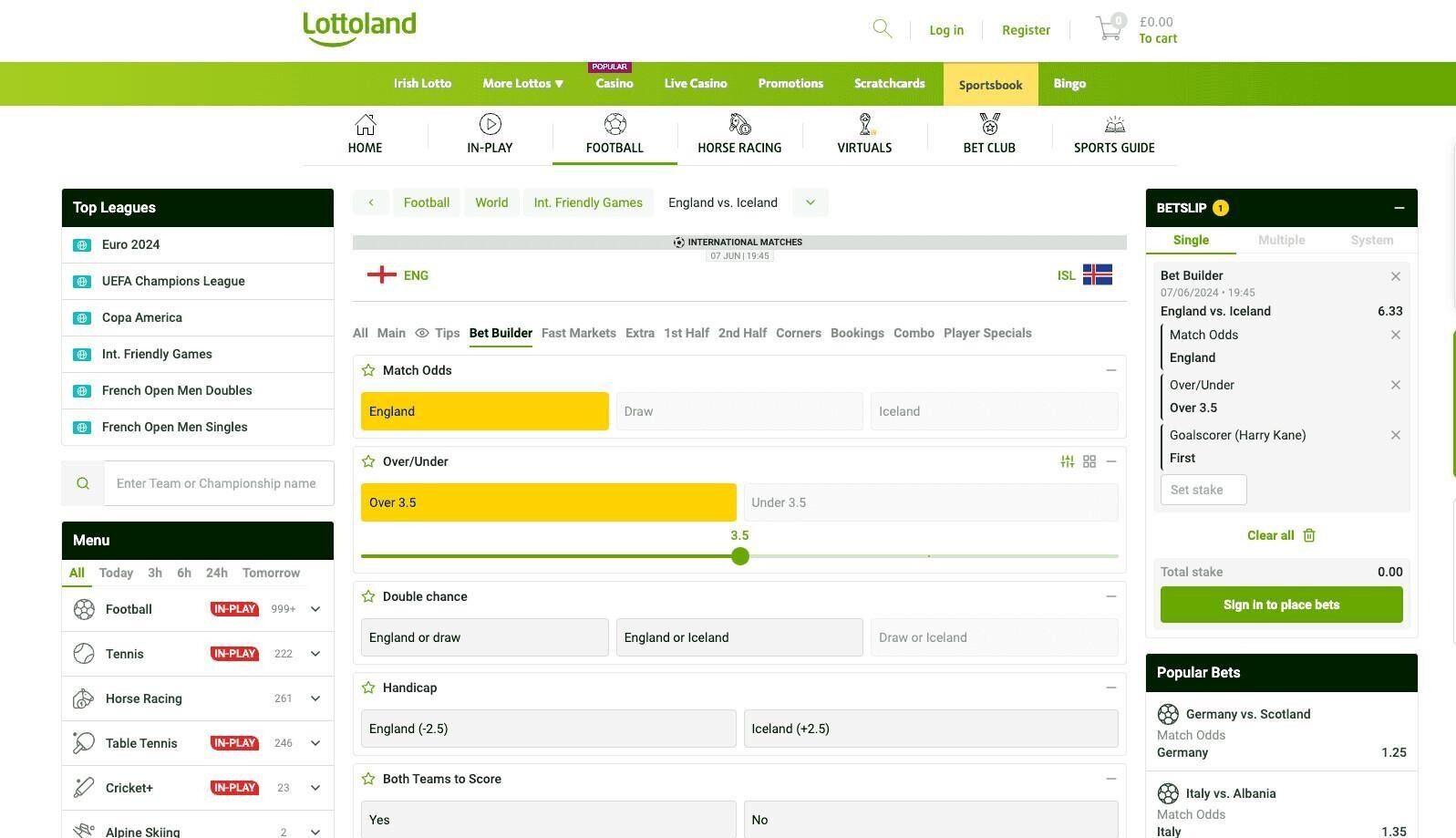Switch to the Fast Markets tab
The height and width of the screenshot is (838, 1456).
[578, 333]
